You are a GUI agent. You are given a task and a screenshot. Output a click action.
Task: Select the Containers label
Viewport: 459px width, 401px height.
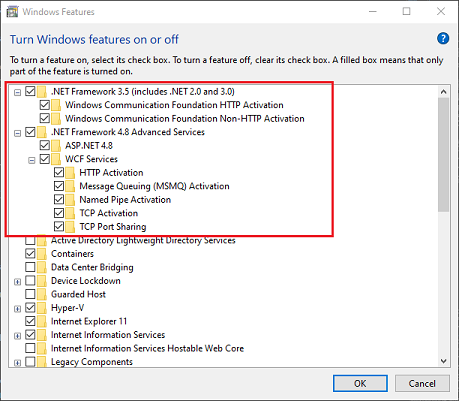[72, 254]
